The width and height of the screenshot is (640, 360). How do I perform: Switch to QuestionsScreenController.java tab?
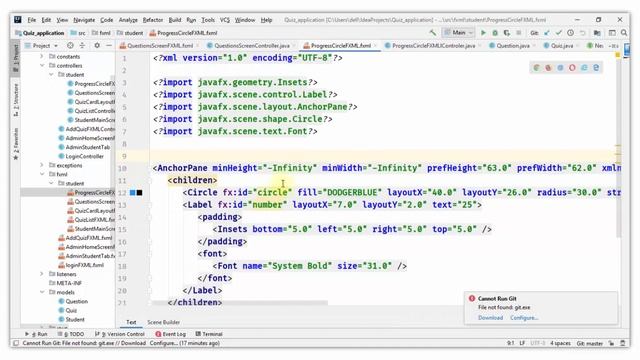point(251,46)
